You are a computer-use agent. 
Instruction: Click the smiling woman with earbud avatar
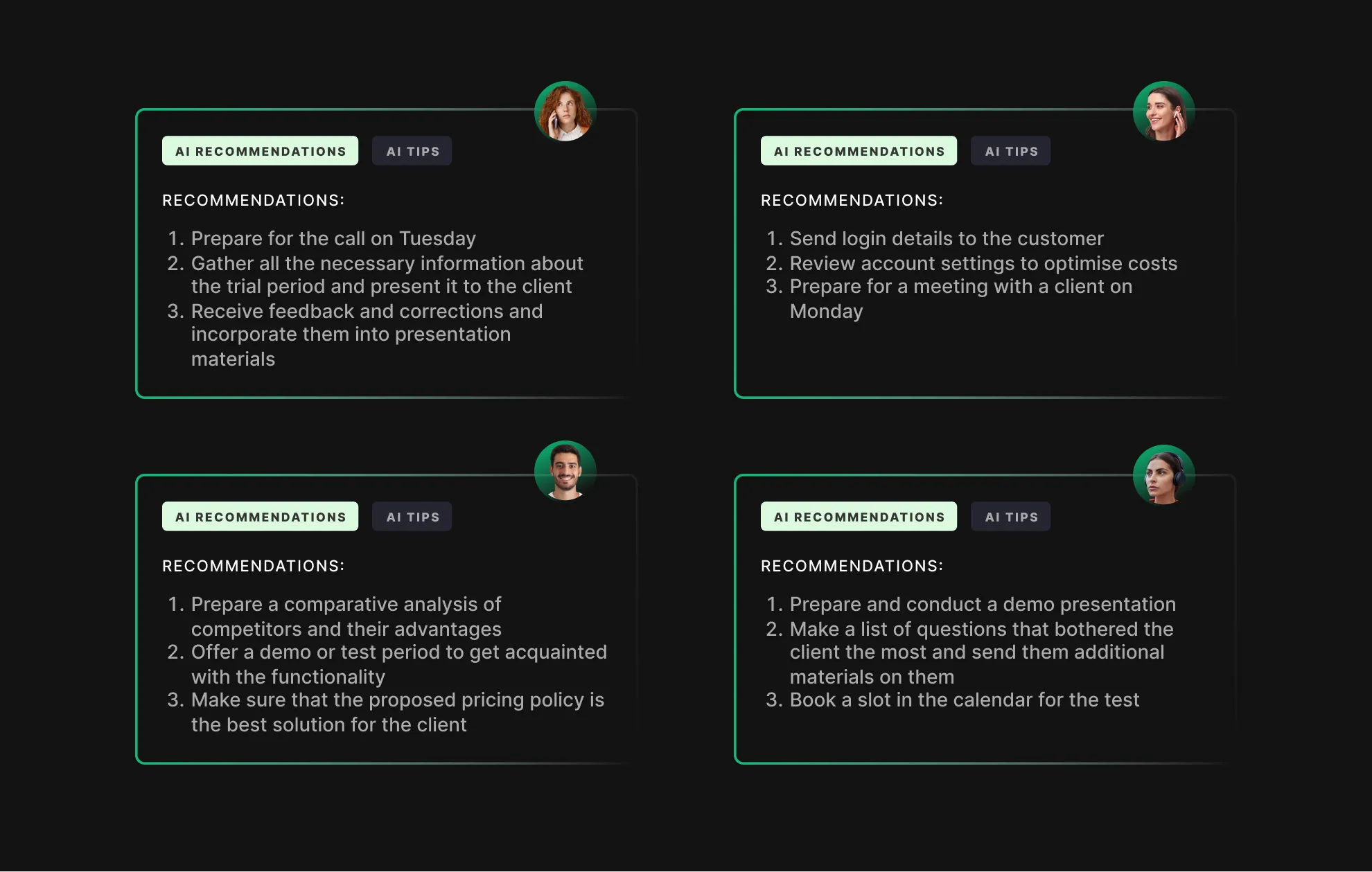[x=1164, y=113]
